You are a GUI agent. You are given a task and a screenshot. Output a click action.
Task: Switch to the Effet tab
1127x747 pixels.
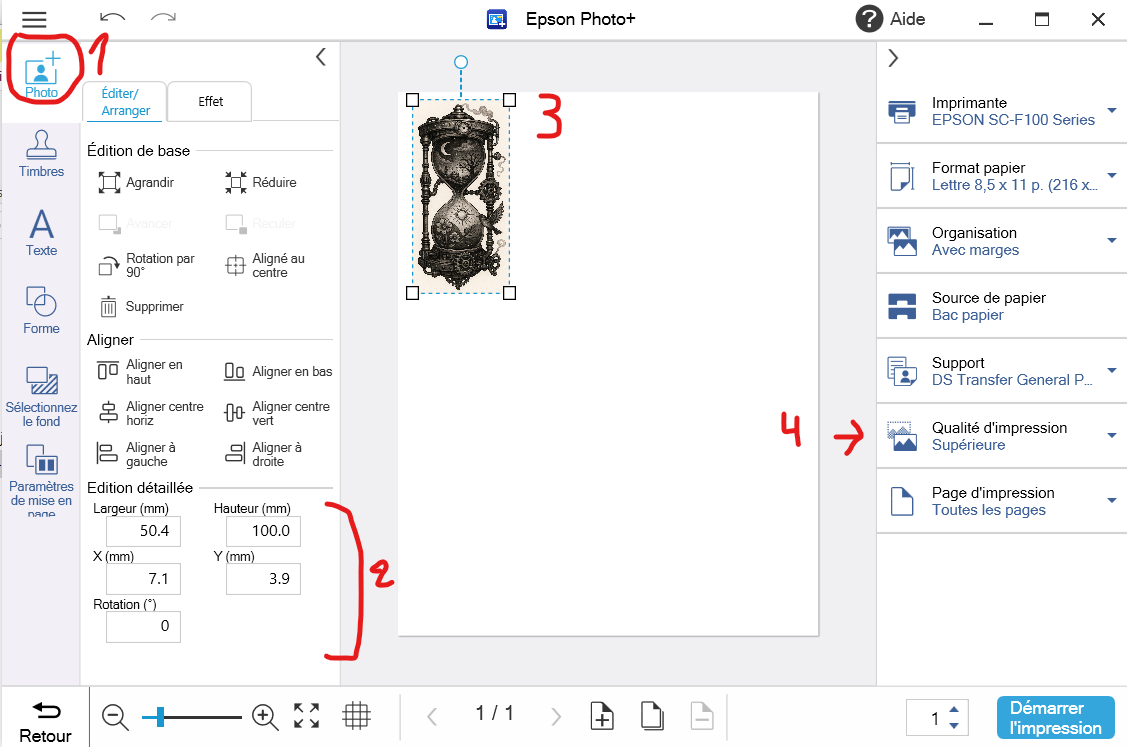(x=210, y=101)
